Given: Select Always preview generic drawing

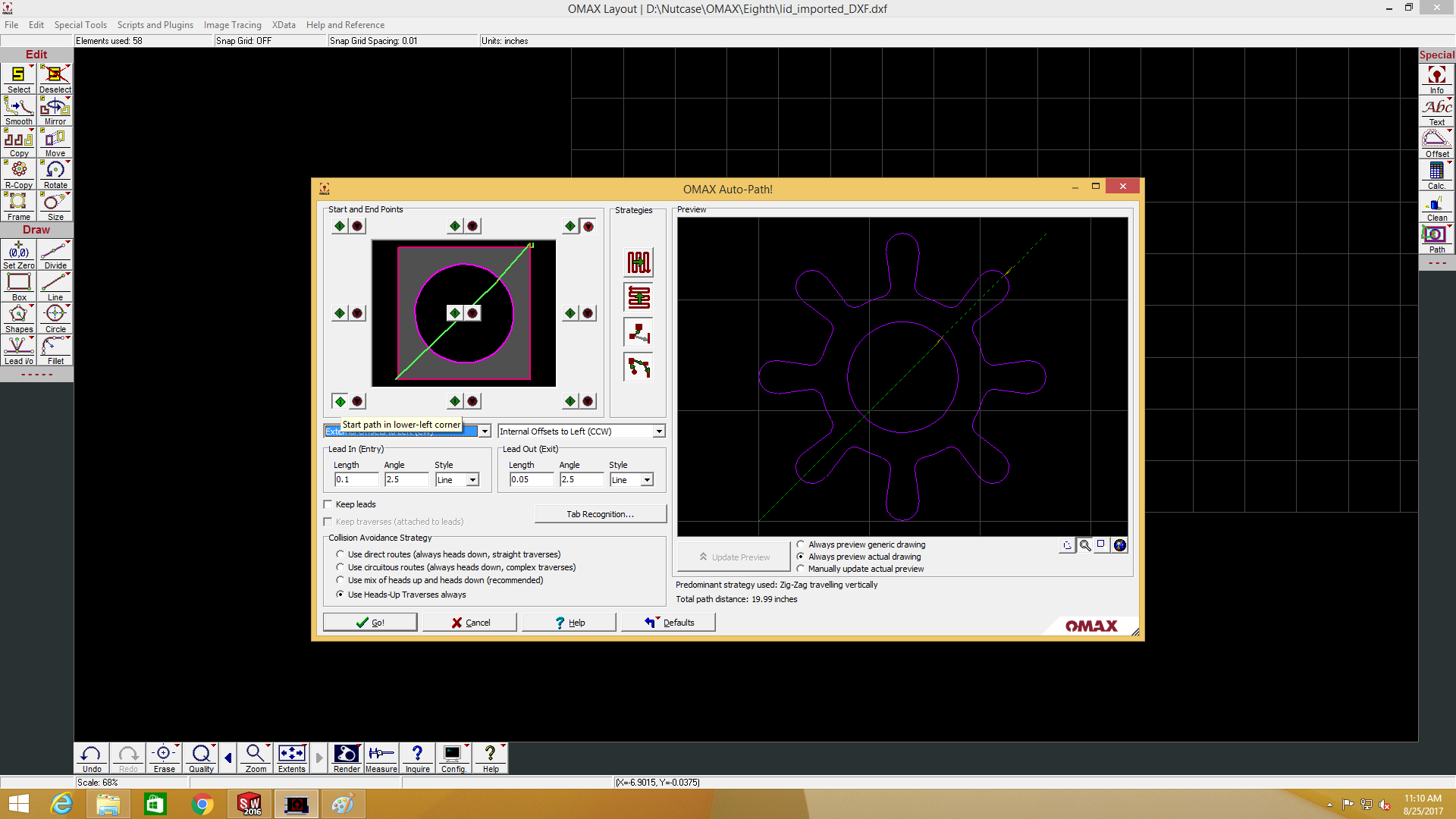Looking at the screenshot, I should [800, 544].
